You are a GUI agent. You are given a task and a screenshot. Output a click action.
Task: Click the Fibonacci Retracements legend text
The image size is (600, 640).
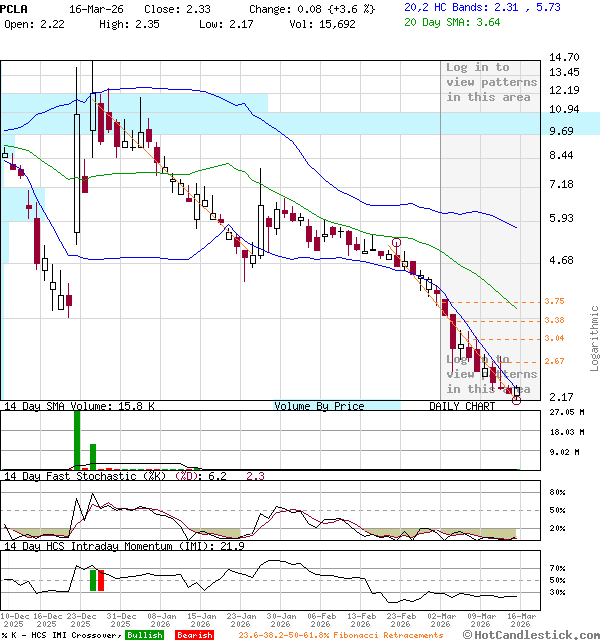click(341, 635)
